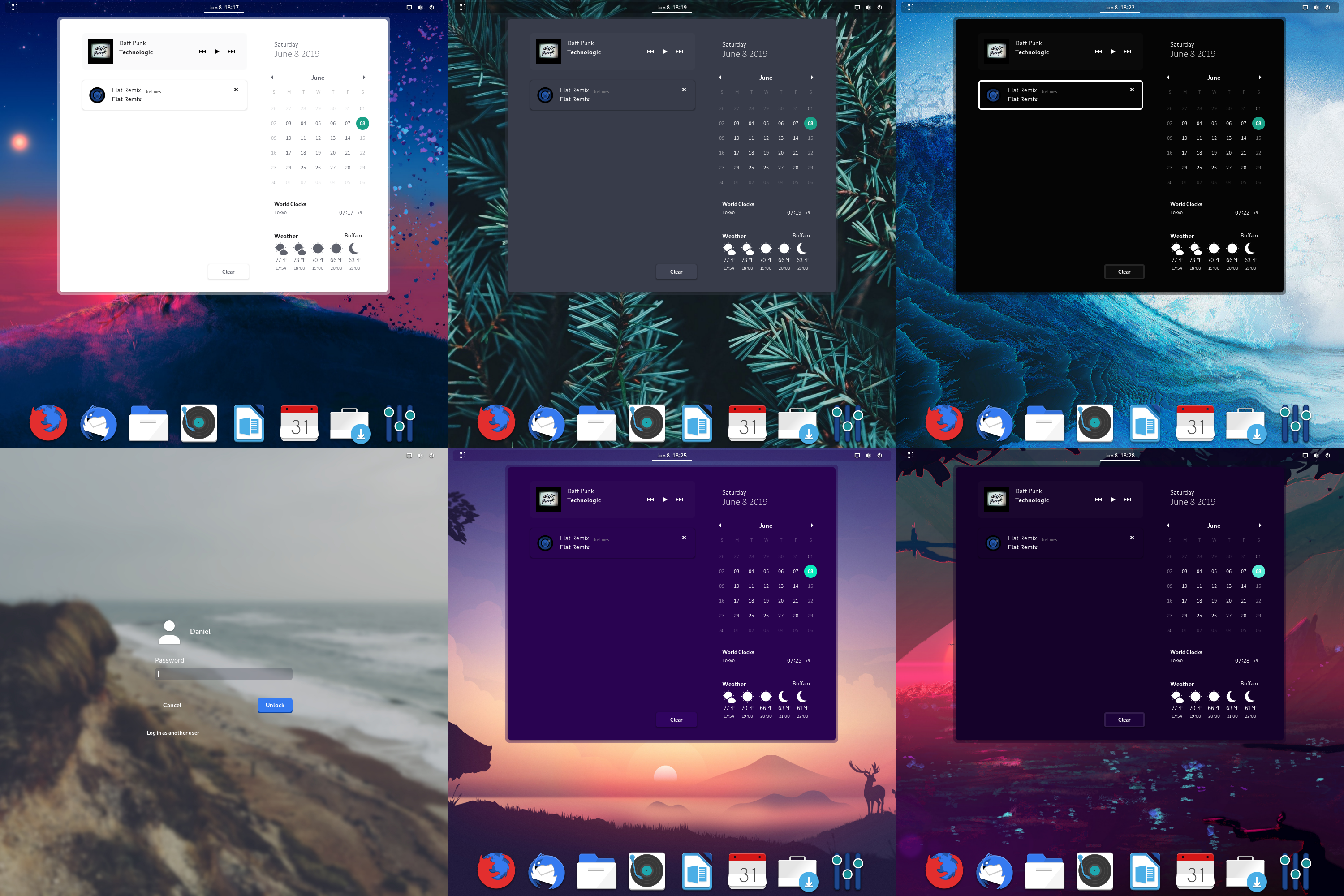Click the Password field on the lock screen
Screen dimensions: 1344x896
[x=224, y=674]
